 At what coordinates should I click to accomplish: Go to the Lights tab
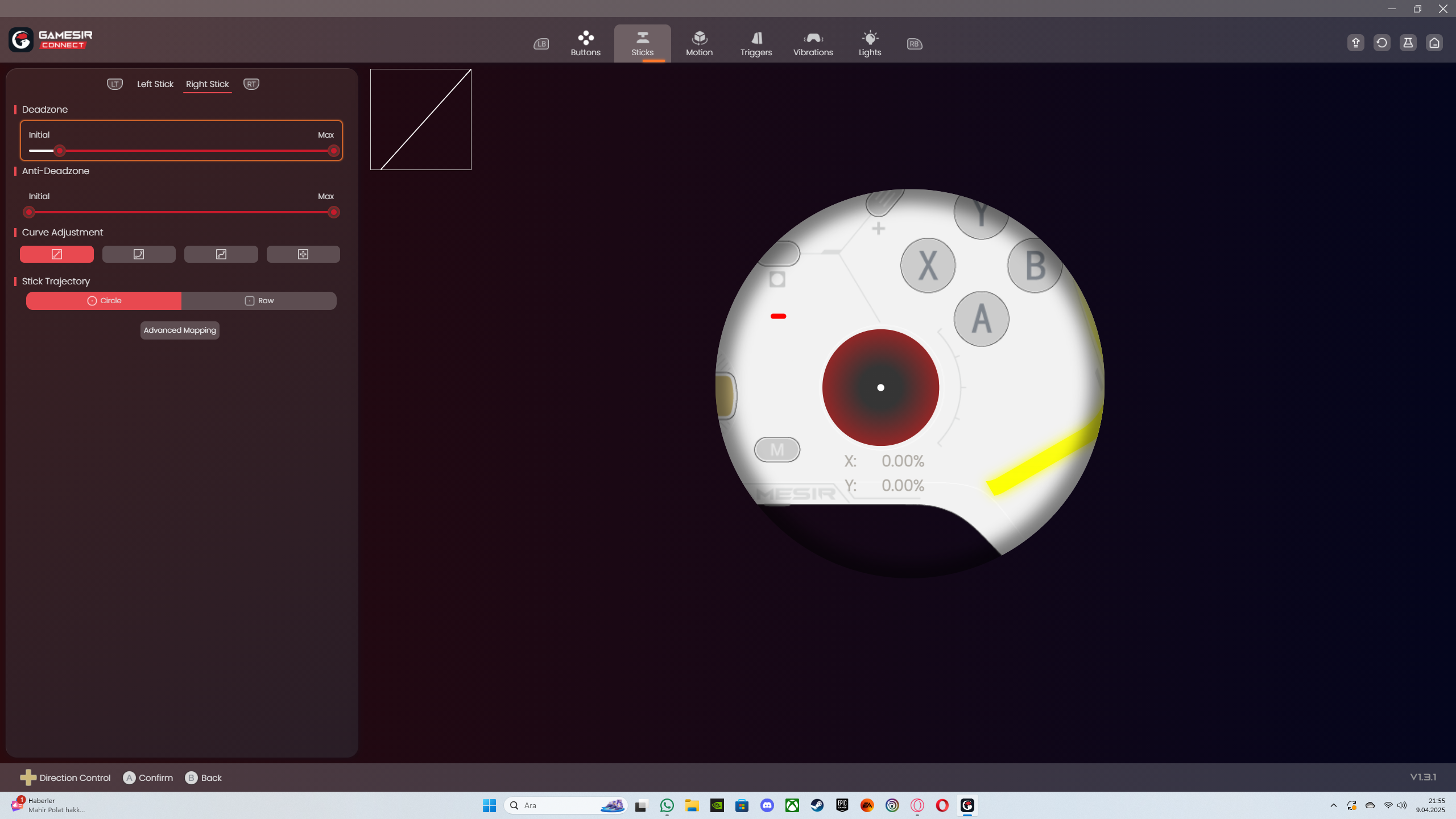click(x=870, y=44)
